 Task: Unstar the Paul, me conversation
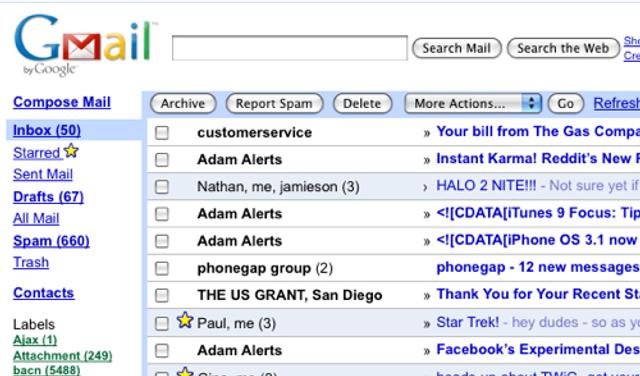184,320
